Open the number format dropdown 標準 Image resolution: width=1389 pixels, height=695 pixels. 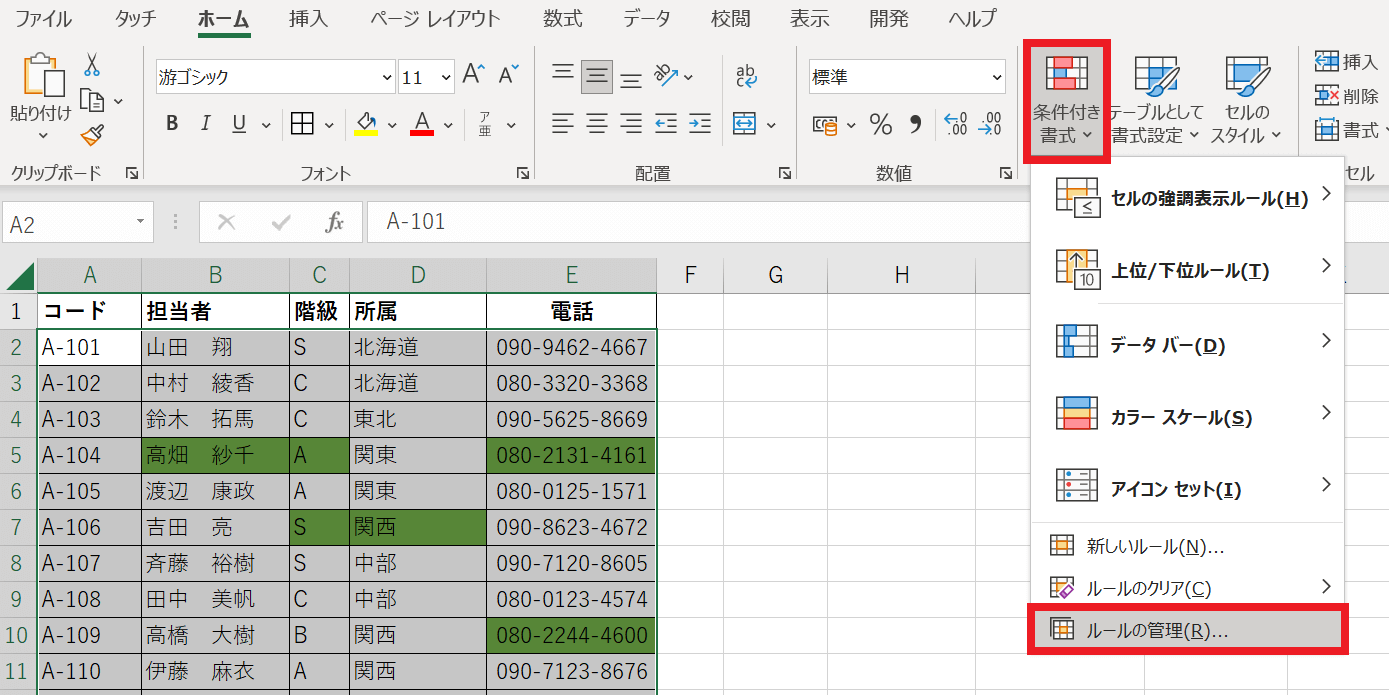click(996, 77)
